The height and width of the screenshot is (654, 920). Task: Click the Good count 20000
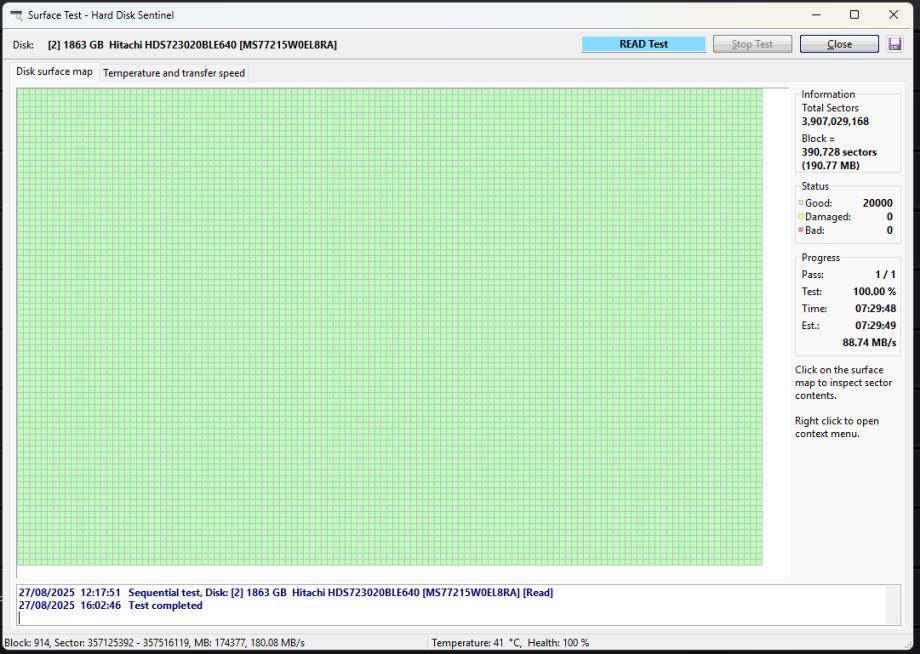[877, 203]
